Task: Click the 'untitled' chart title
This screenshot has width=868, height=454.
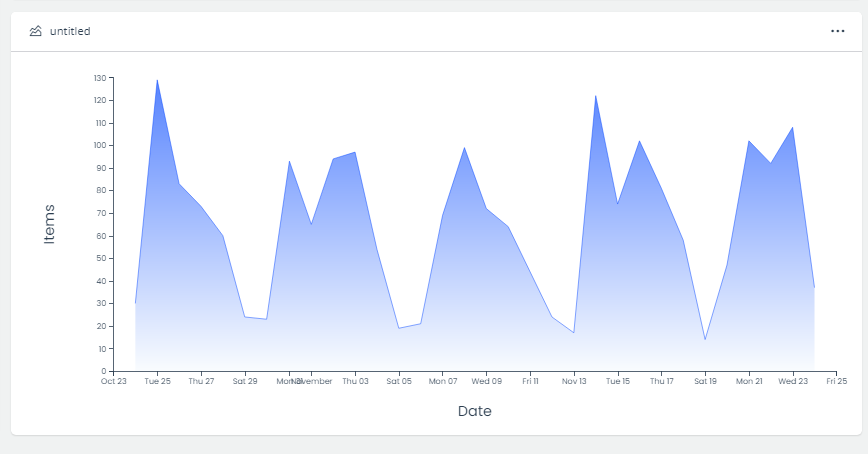Action: point(70,32)
